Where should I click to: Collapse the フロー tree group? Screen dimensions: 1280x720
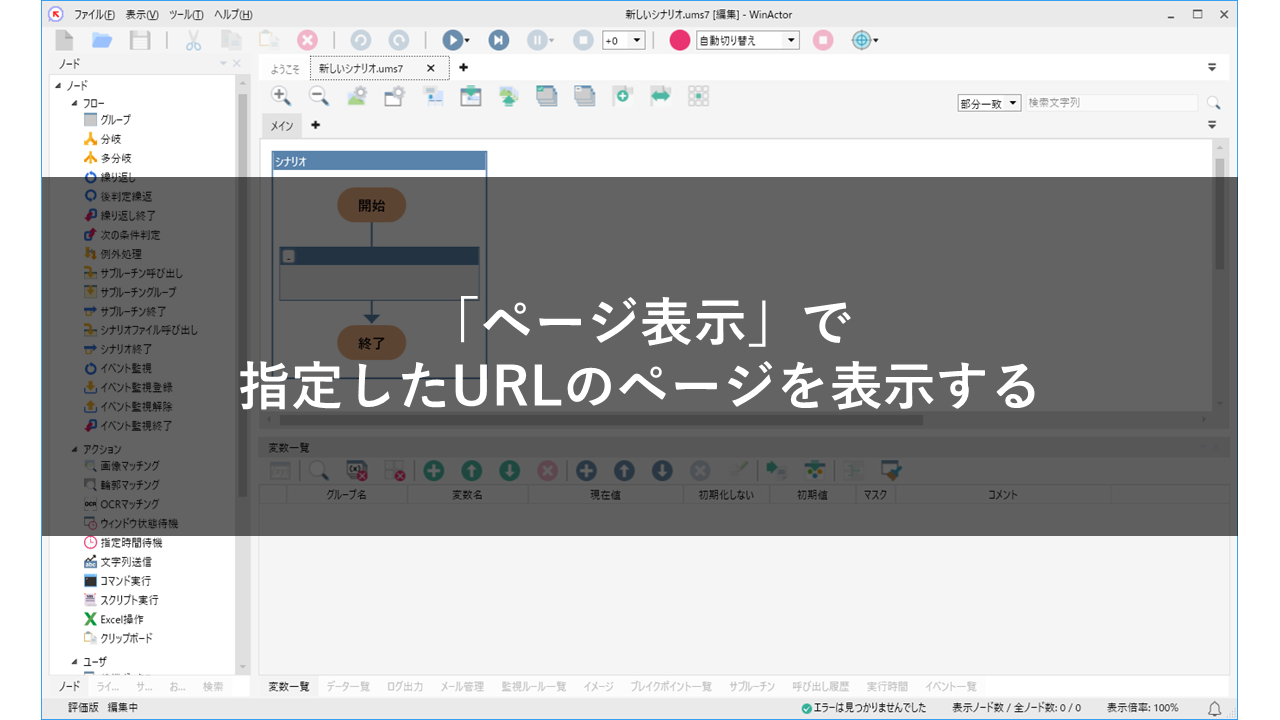coord(75,102)
